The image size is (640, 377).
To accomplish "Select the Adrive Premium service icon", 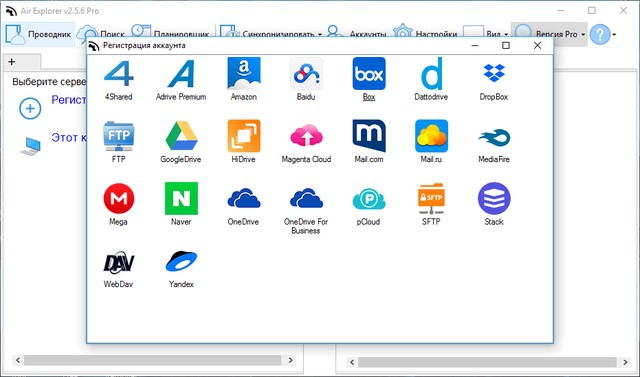I will tap(181, 74).
